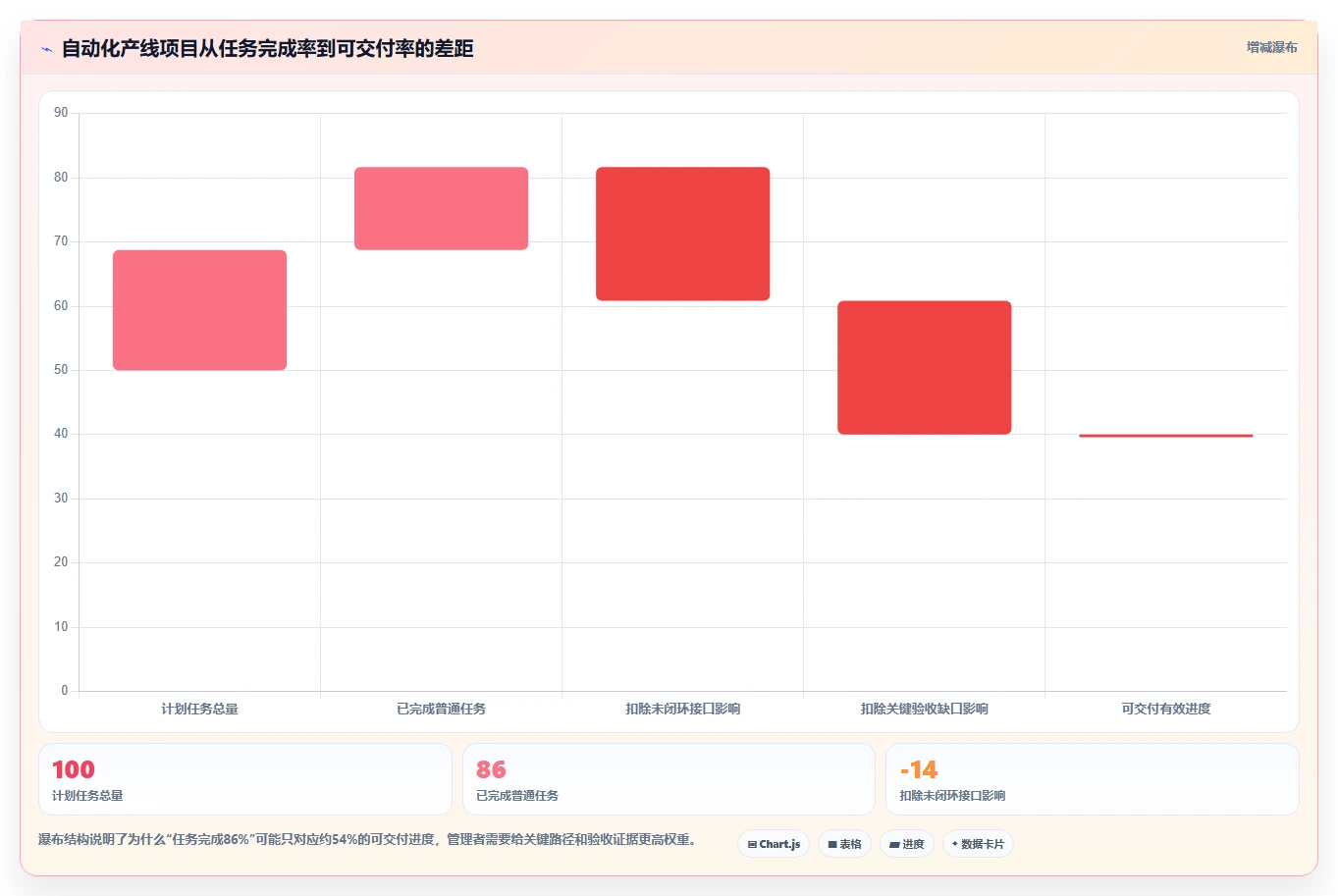Click the 增减瀑布 label in header
The height and width of the screenshot is (896, 1338).
pos(1271,47)
